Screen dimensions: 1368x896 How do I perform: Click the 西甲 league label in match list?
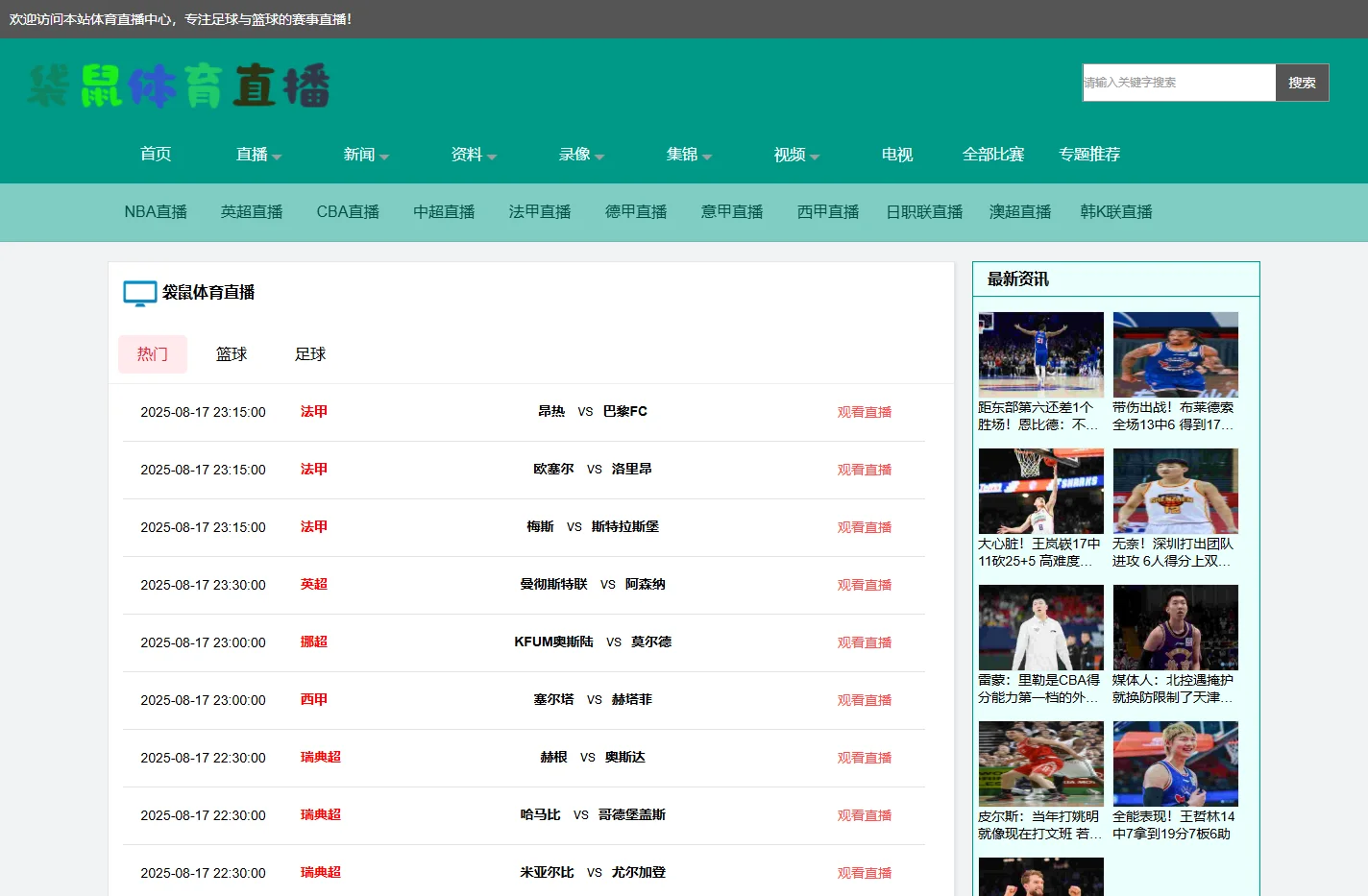(x=314, y=699)
